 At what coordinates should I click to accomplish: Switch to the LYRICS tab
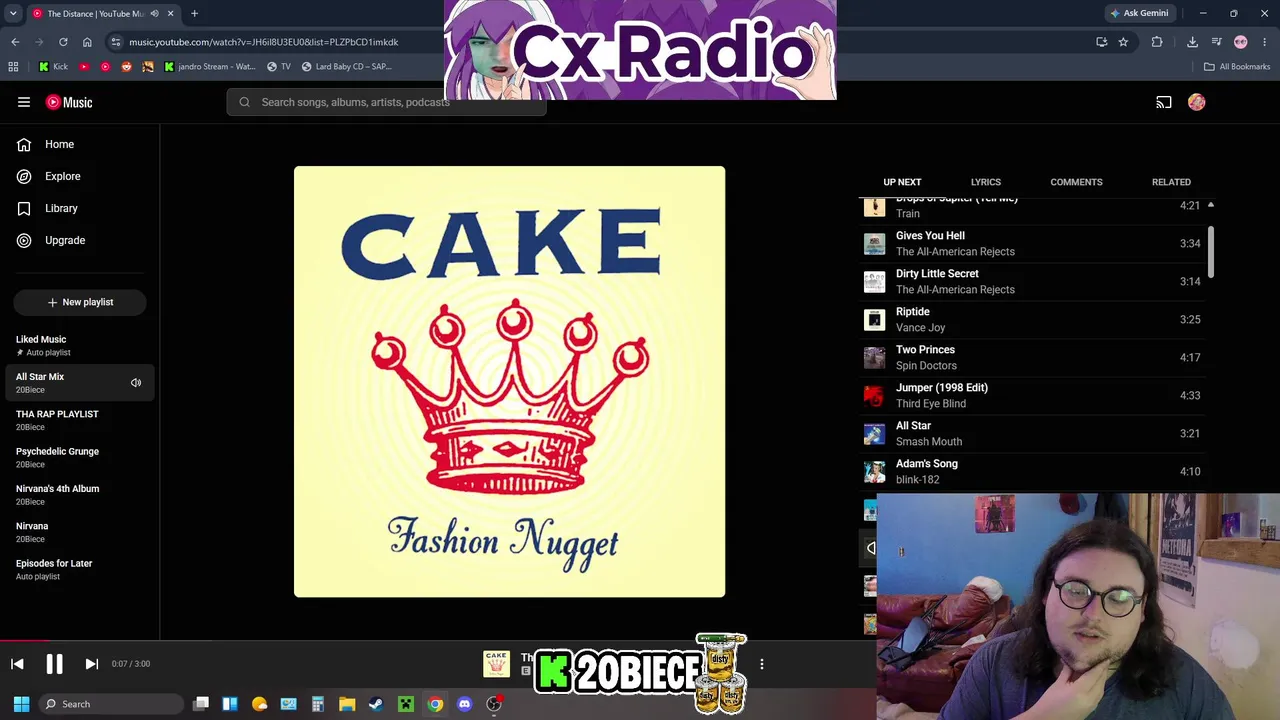(986, 182)
